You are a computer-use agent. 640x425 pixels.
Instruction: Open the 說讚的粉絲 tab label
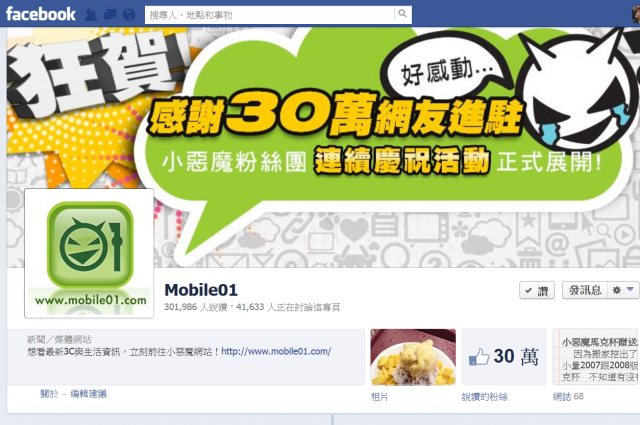[x=484, y=396]
